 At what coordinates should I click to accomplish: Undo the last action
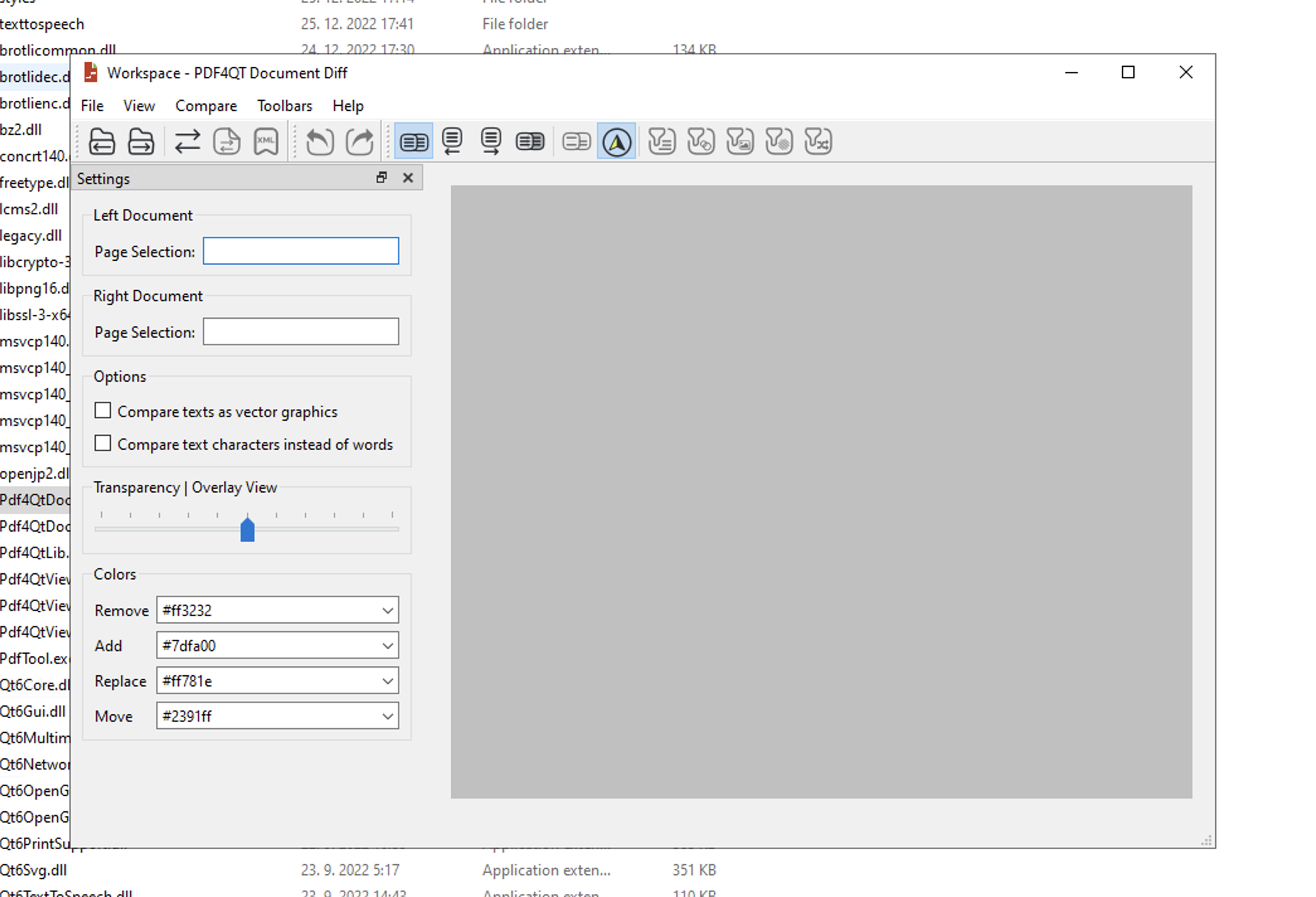[x=319, y=141]
